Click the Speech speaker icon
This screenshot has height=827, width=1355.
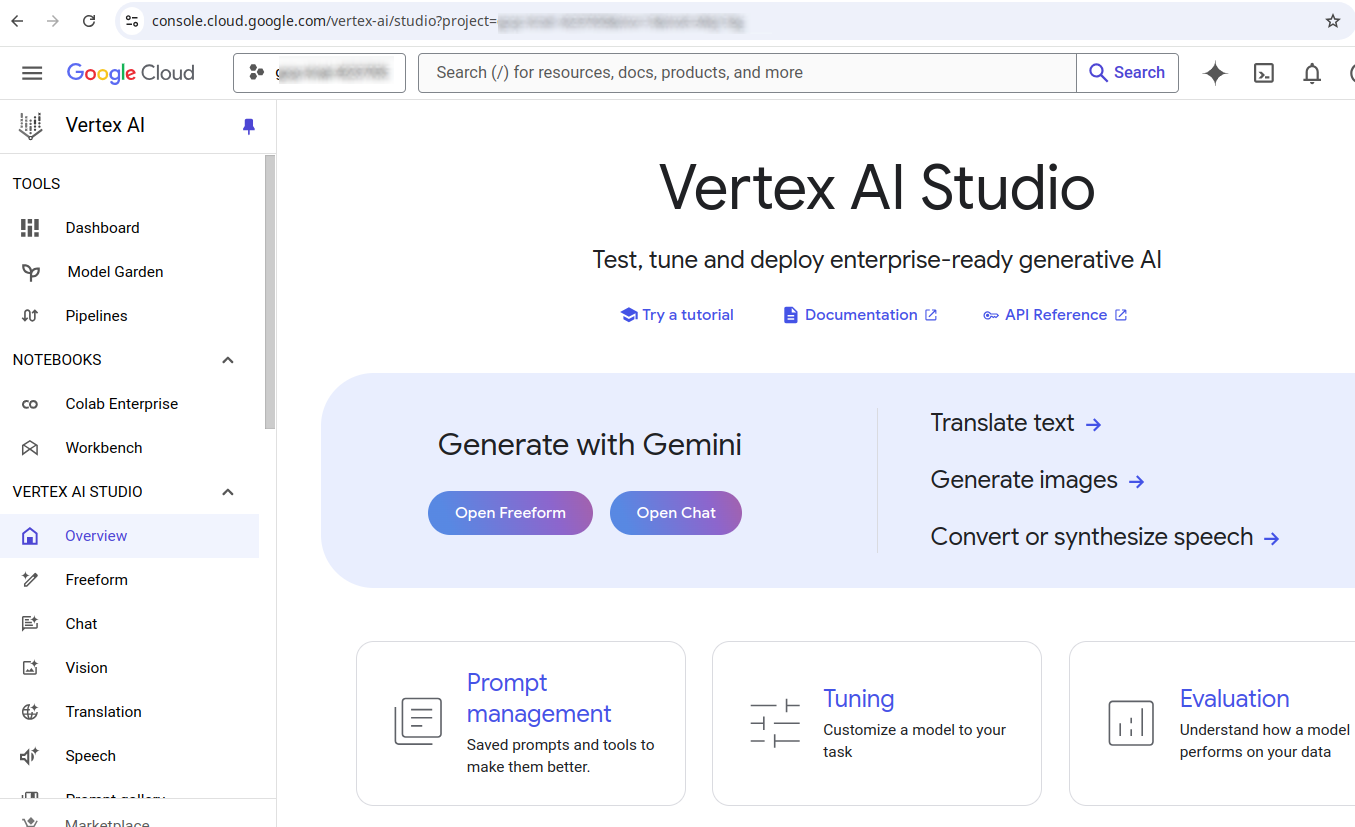[30, 756]
